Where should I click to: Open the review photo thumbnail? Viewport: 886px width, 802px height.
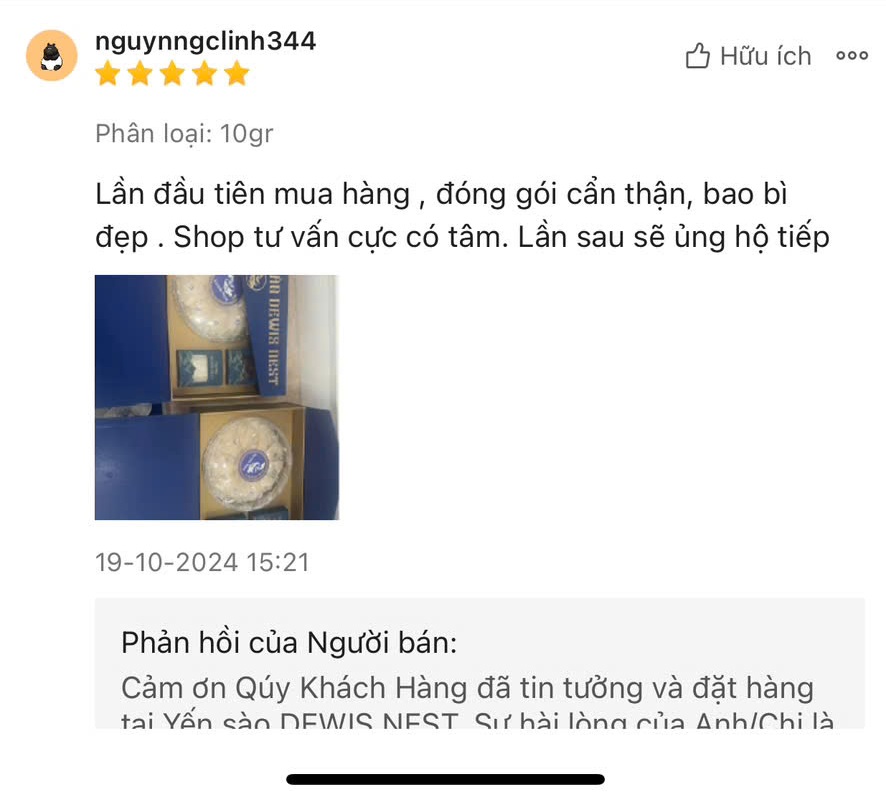(217, 397)
